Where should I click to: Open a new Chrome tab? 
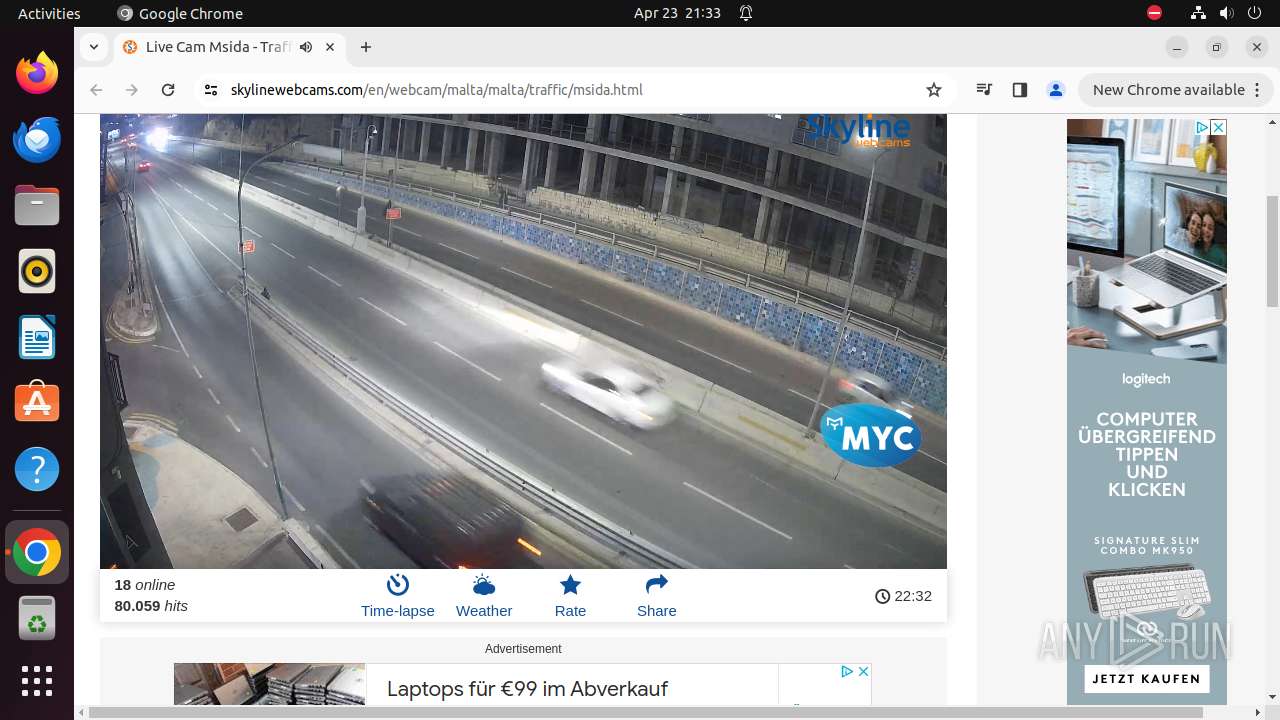click(x=366, y=47)
